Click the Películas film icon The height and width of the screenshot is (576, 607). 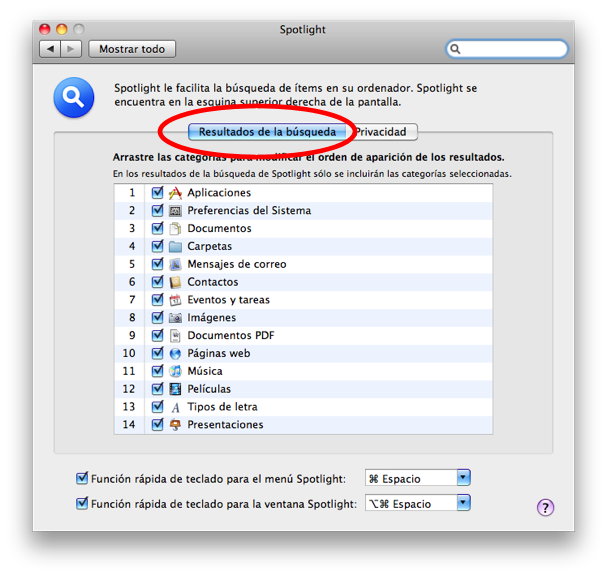(175, 389)
